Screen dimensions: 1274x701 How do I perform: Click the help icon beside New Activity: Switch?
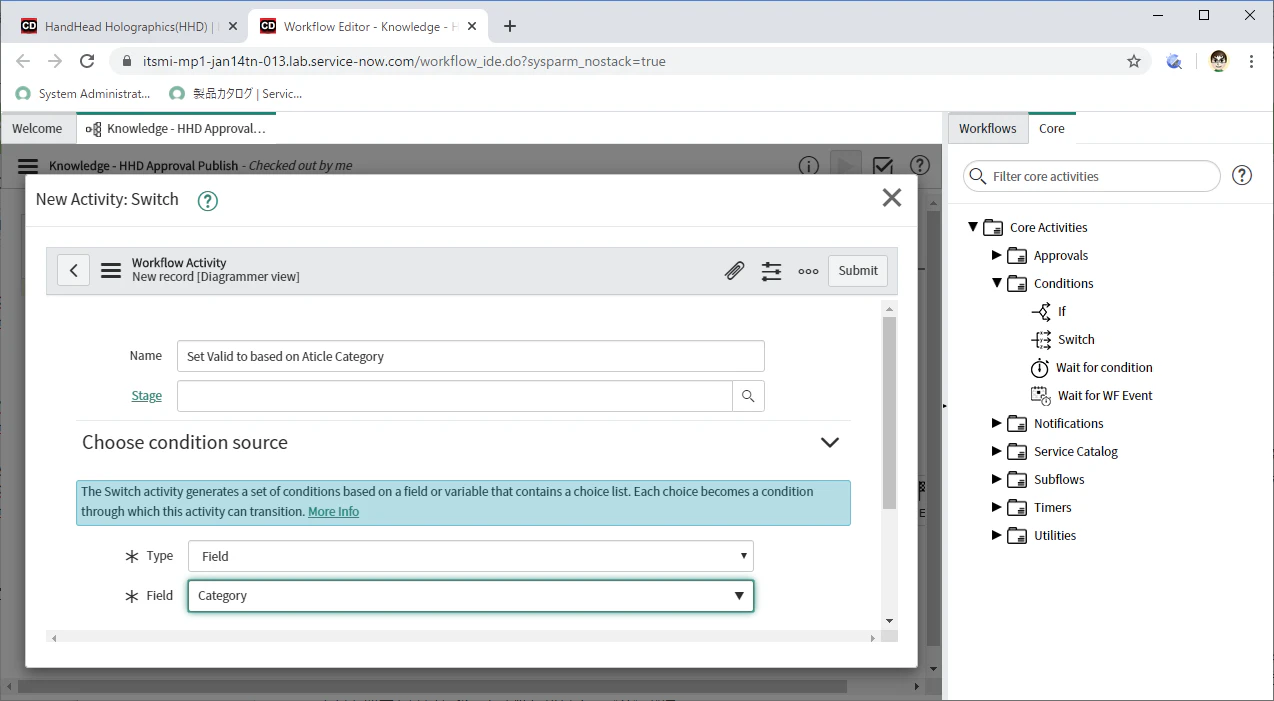(x=207, y=200)
